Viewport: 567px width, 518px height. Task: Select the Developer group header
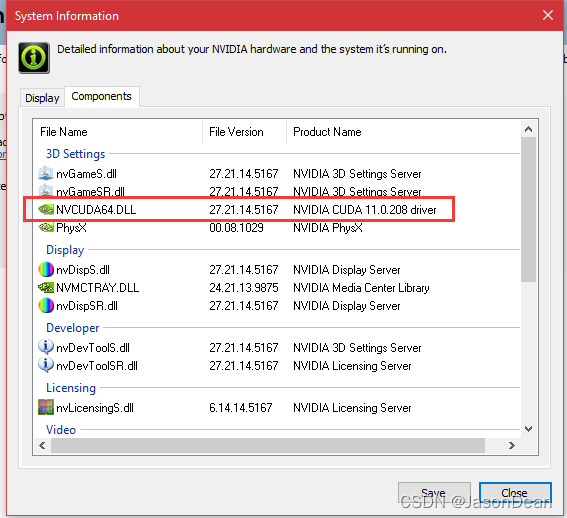pos(73,328)
